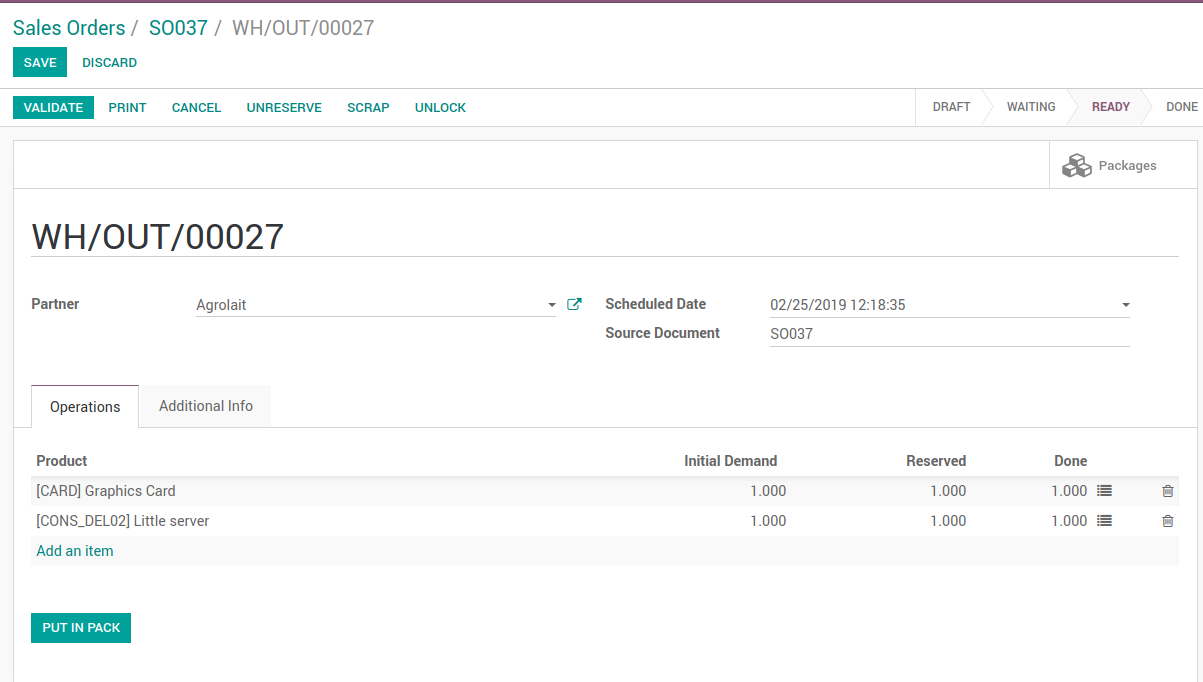
Task: Switch to the Additional Info tab
Action: pyautogui.click(x=206, y=406)
